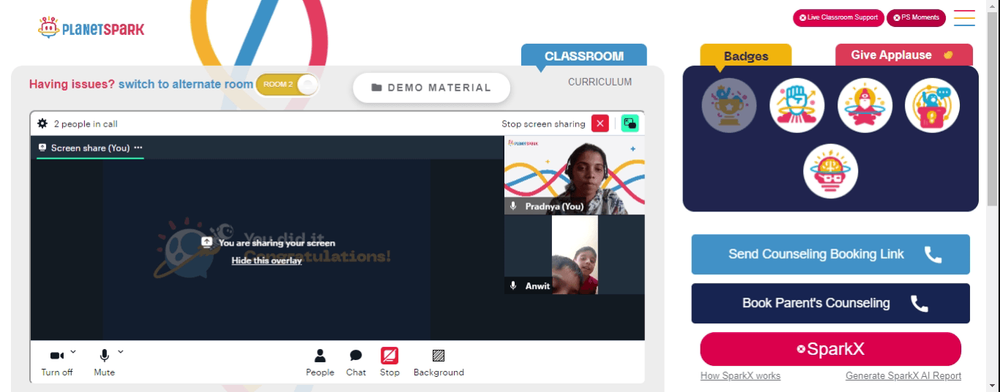Screen dimensions: 1000x392
Task: Select Pradnya (You) video thumbnail
Action: point(574,175)
